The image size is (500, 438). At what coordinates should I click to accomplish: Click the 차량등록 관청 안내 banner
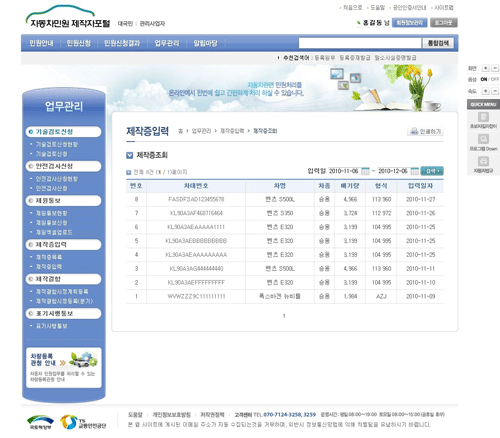coord(64,367)
